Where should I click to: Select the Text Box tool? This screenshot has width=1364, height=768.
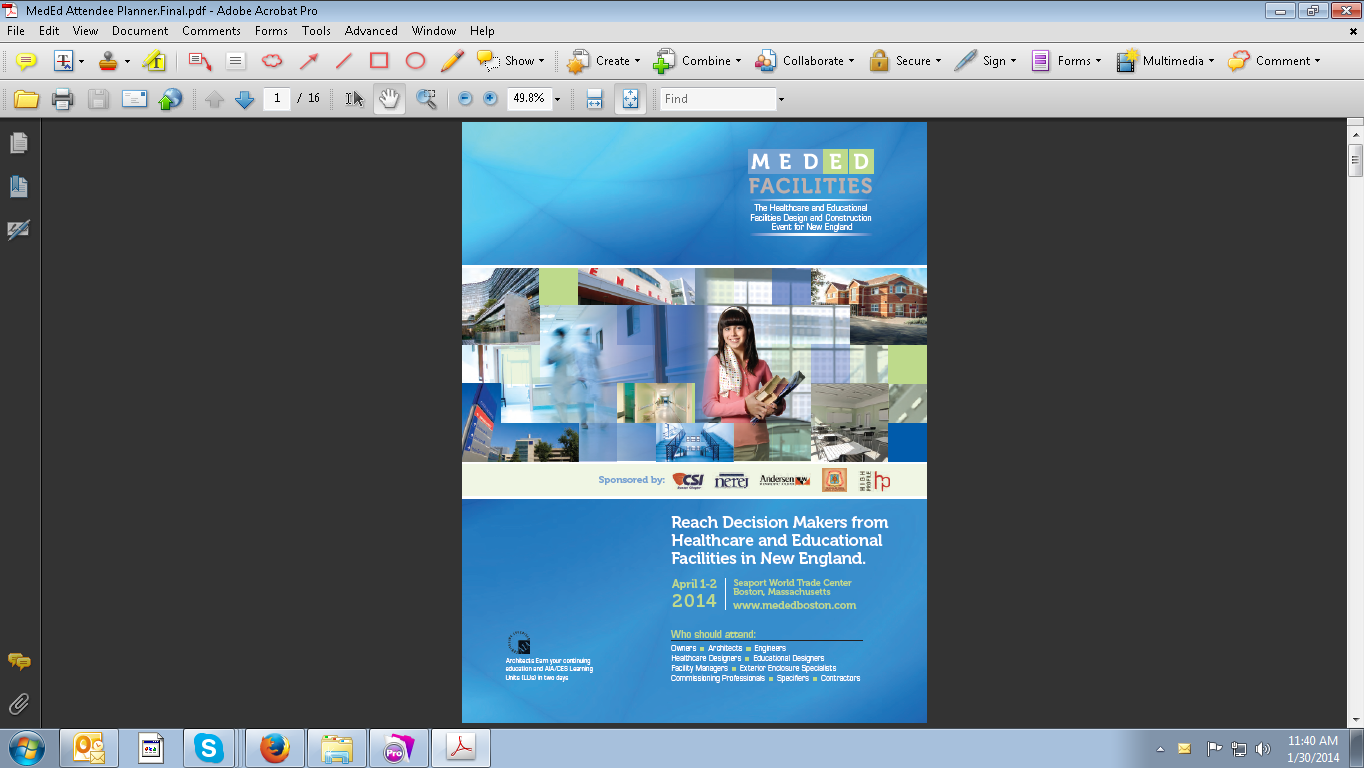(x=236, y=61)
